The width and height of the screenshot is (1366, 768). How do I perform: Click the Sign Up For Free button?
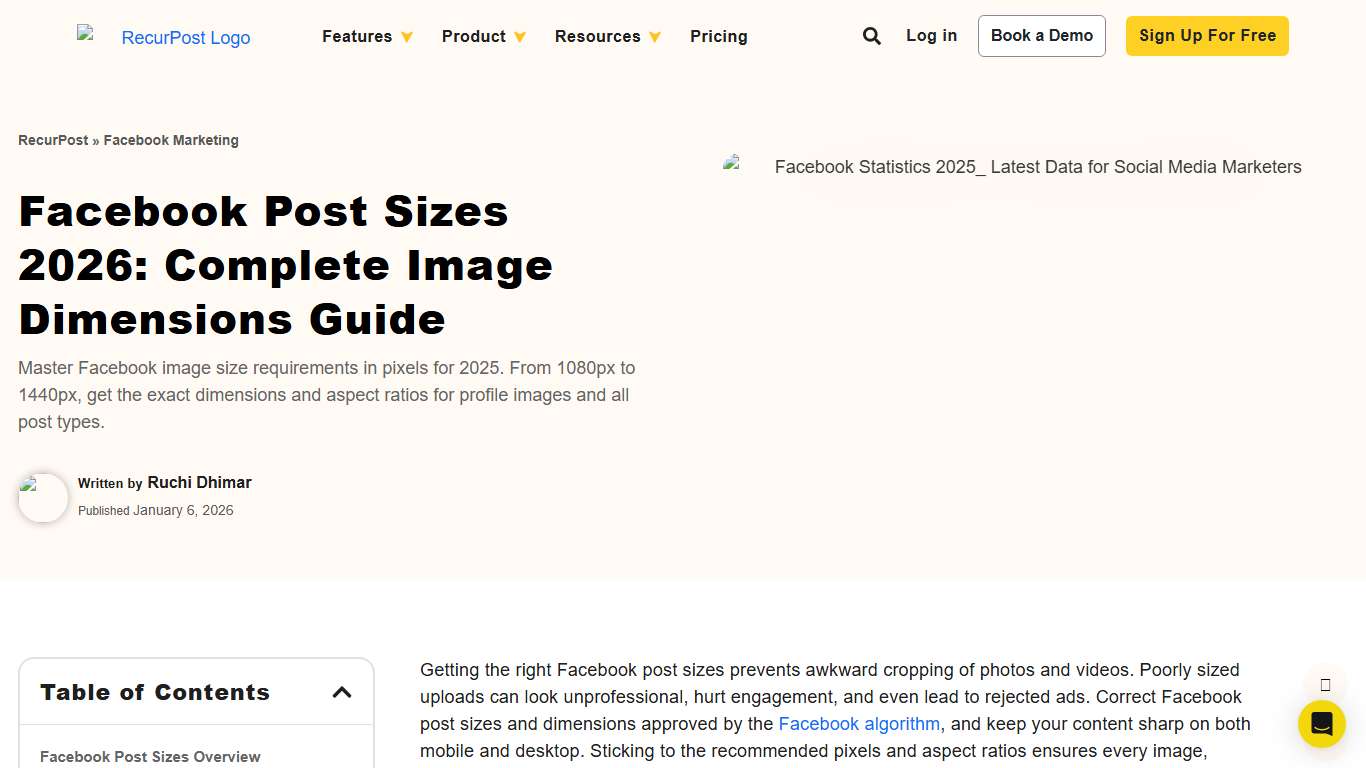[x=1206, y=35]
